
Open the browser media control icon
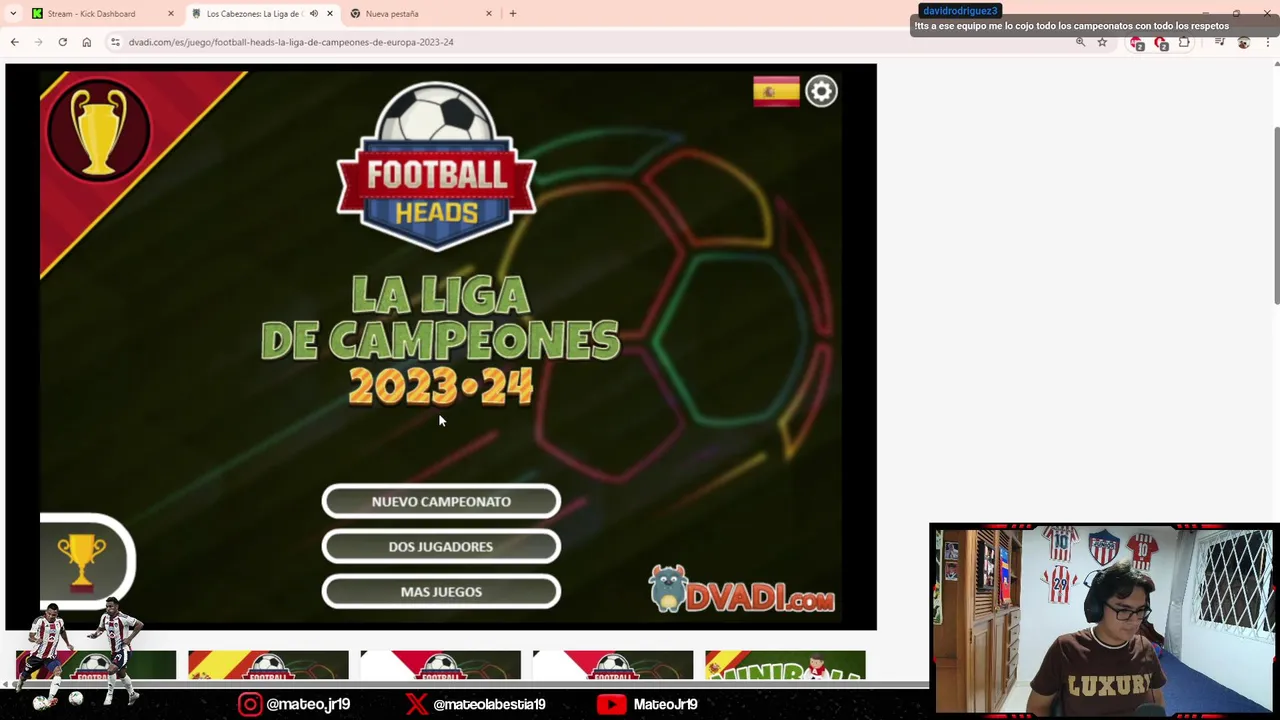click(1219, 42)
